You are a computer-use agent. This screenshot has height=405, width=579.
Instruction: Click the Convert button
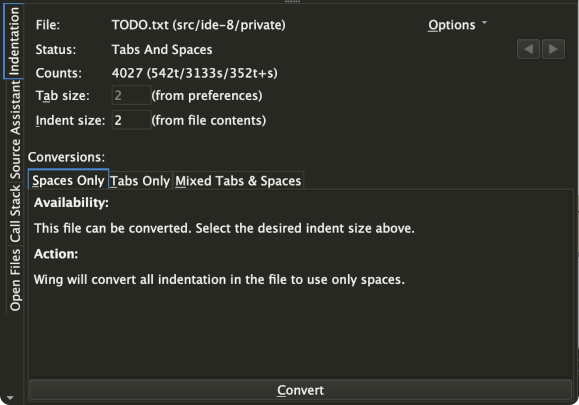(x=300, y=390)
